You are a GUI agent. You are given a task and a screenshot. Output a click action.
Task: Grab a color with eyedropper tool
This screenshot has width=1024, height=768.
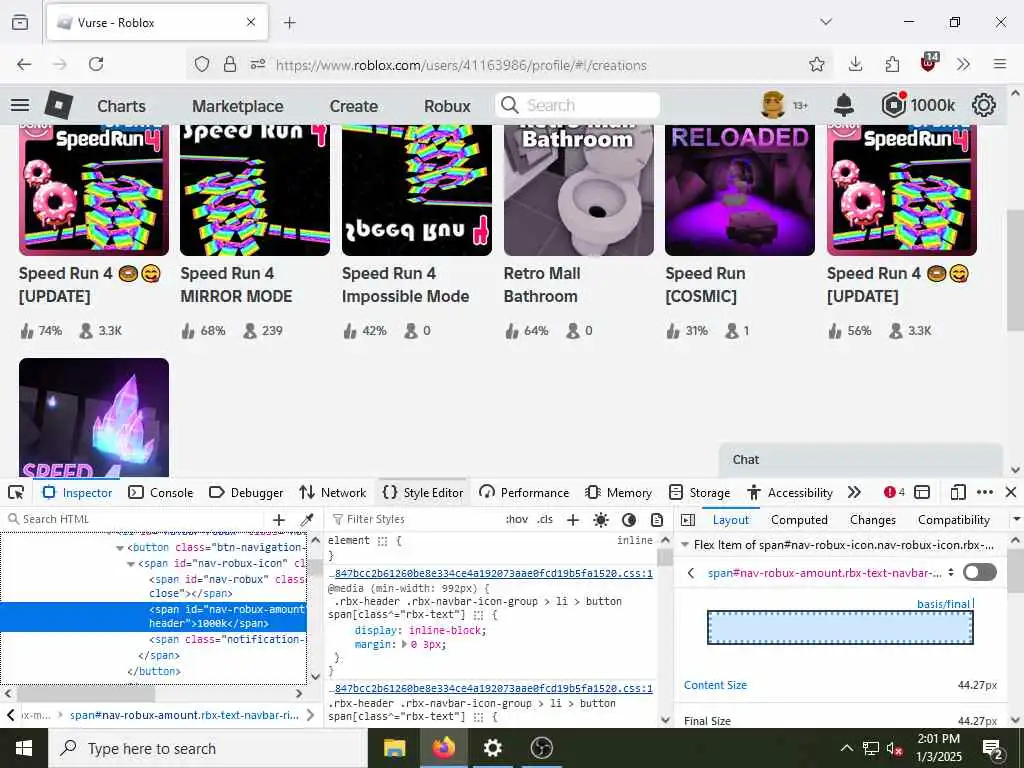pos(306,520)
